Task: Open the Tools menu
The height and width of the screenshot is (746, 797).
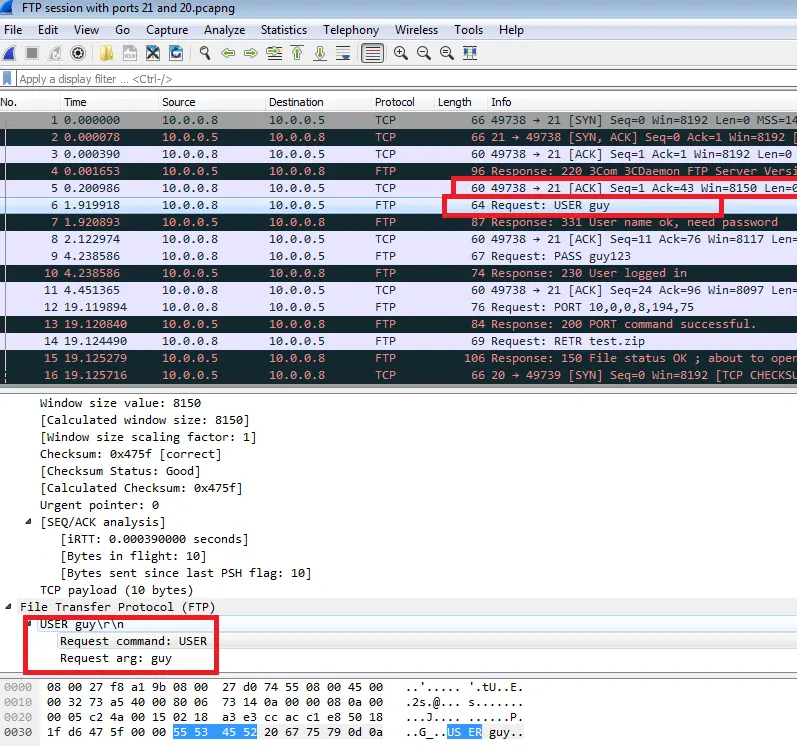Action: click(x=469, y=30)
